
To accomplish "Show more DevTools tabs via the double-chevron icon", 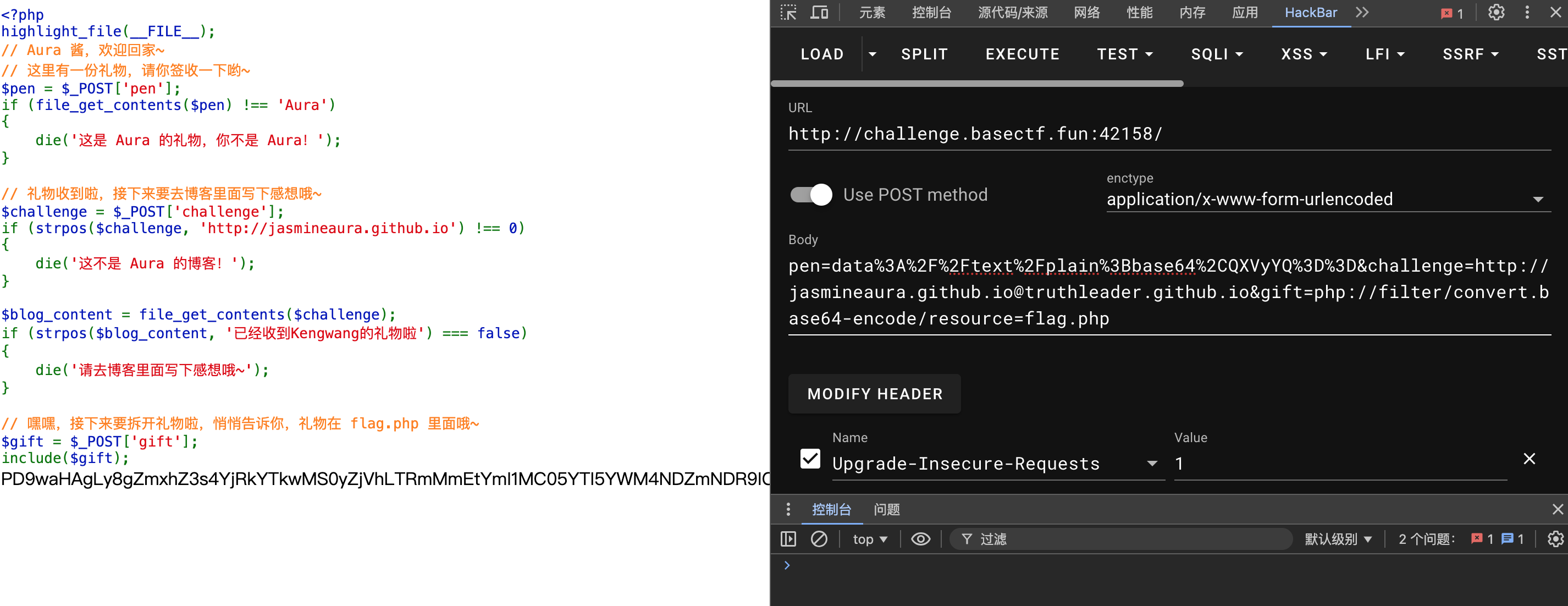I will (x=1362, y=13).
